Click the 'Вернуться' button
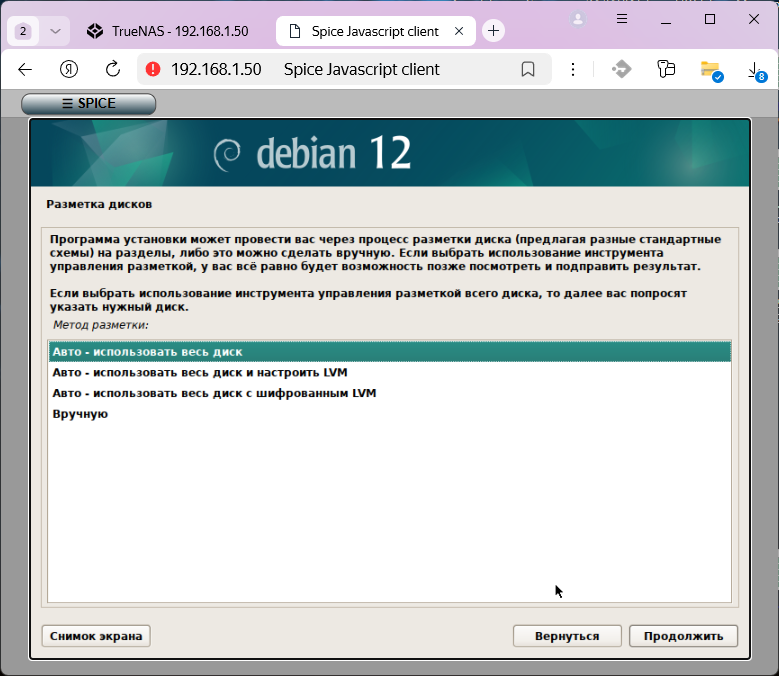 point(567,636)
